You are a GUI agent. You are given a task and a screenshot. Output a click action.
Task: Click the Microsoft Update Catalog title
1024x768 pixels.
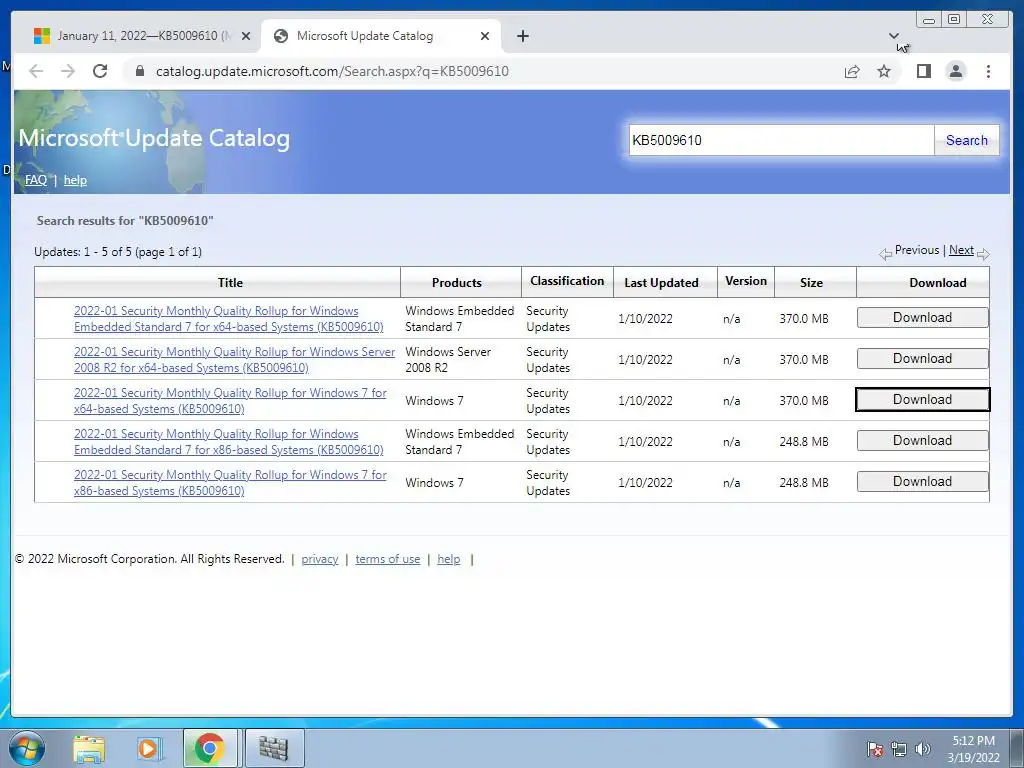(x=154, y=138)
